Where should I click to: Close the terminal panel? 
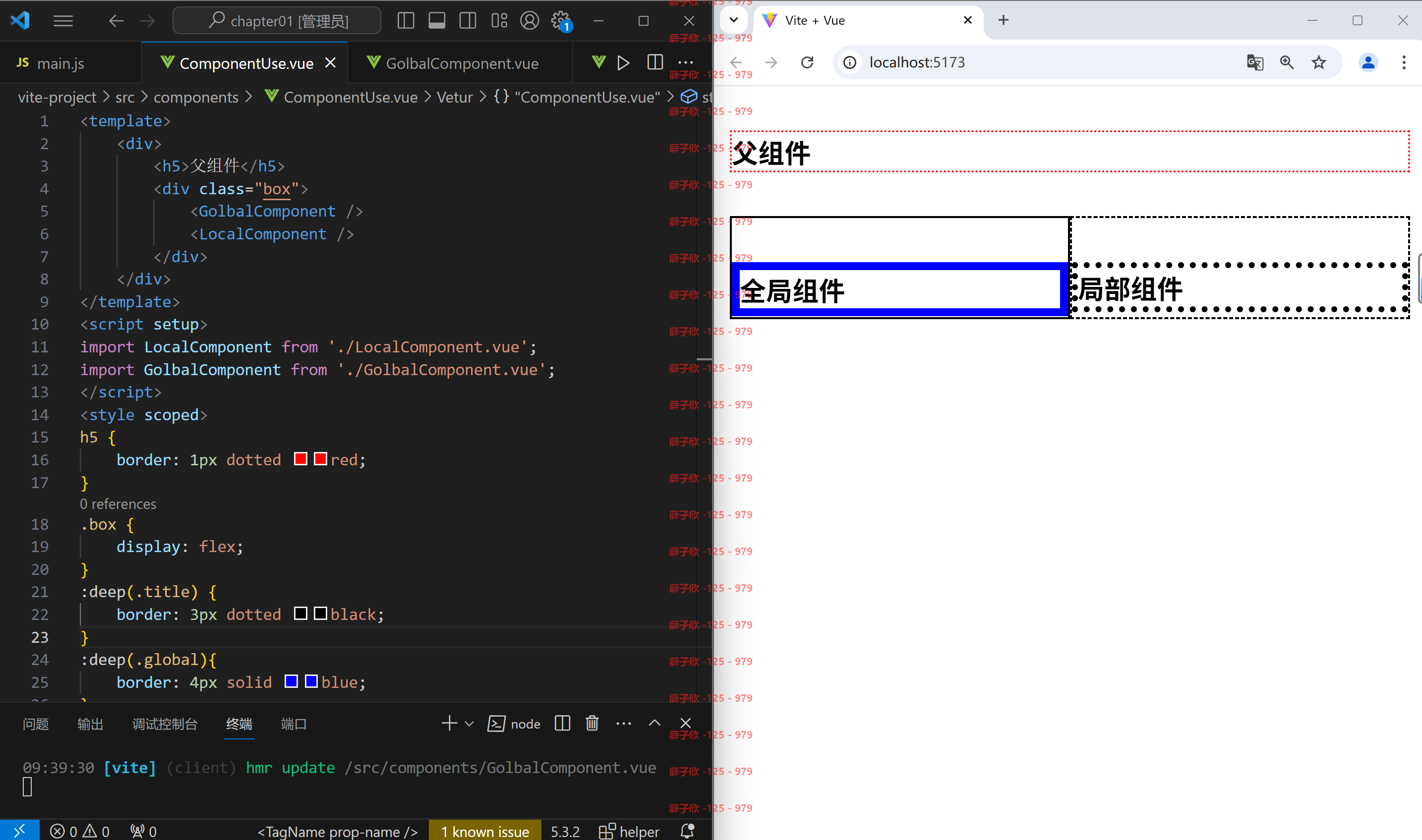click(686, 724)
